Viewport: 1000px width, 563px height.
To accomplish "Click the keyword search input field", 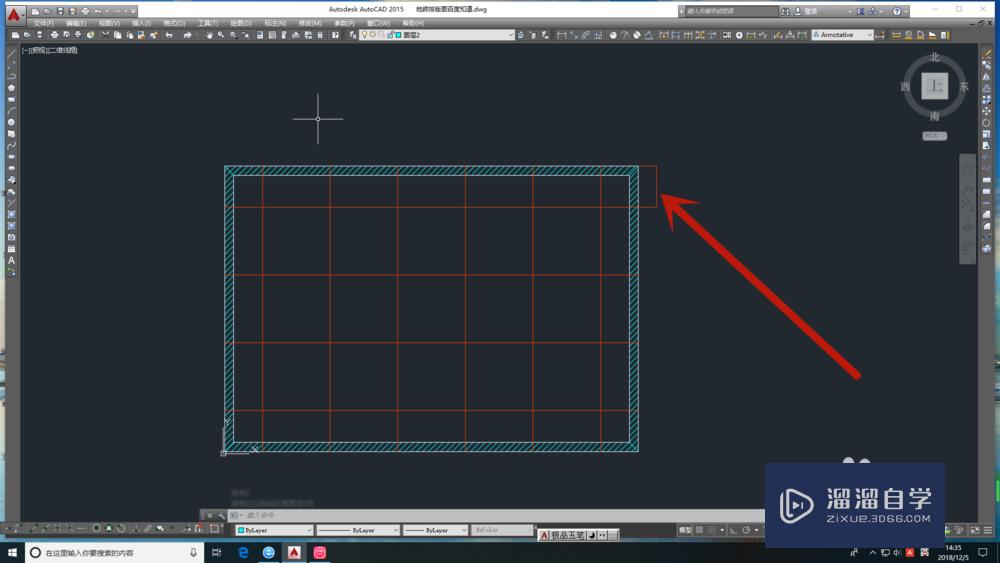I will 732,11.
